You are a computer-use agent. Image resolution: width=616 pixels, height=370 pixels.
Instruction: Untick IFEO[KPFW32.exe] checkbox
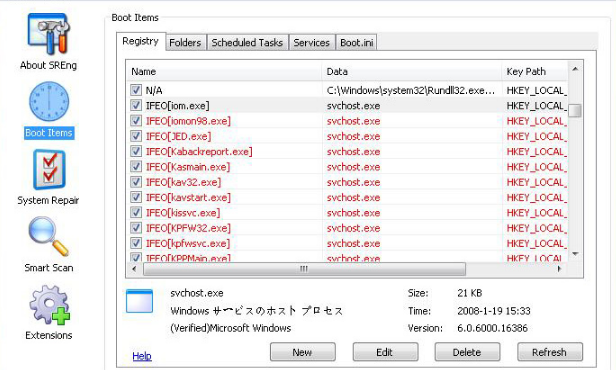click(136, 228)
